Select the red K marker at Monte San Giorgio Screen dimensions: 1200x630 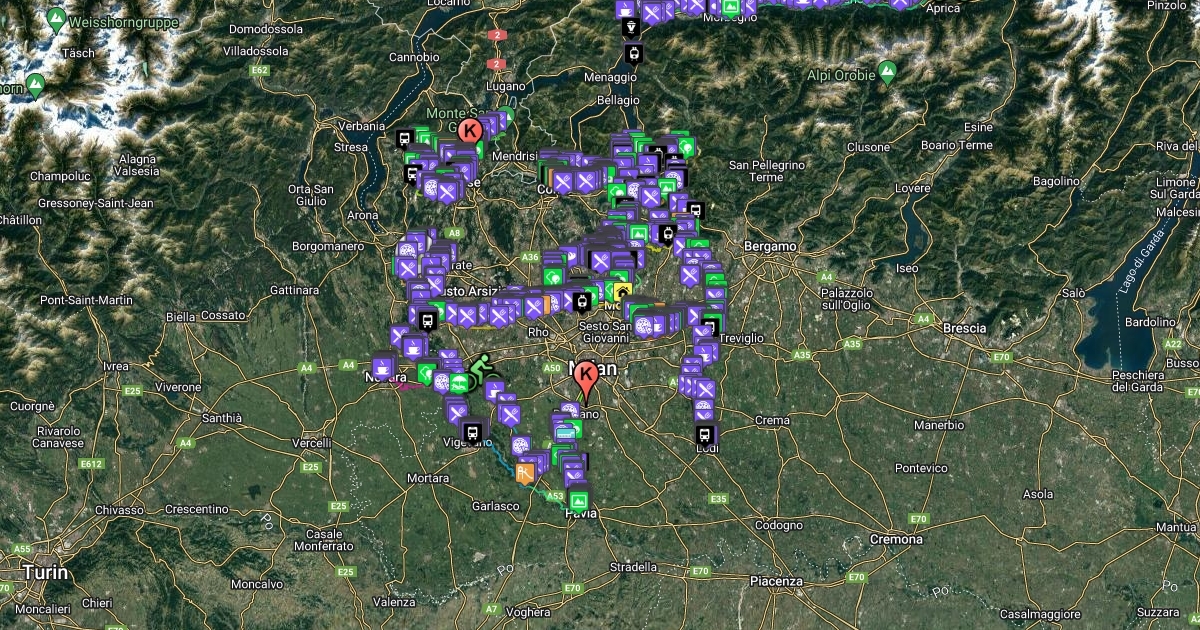coord(472,128)
